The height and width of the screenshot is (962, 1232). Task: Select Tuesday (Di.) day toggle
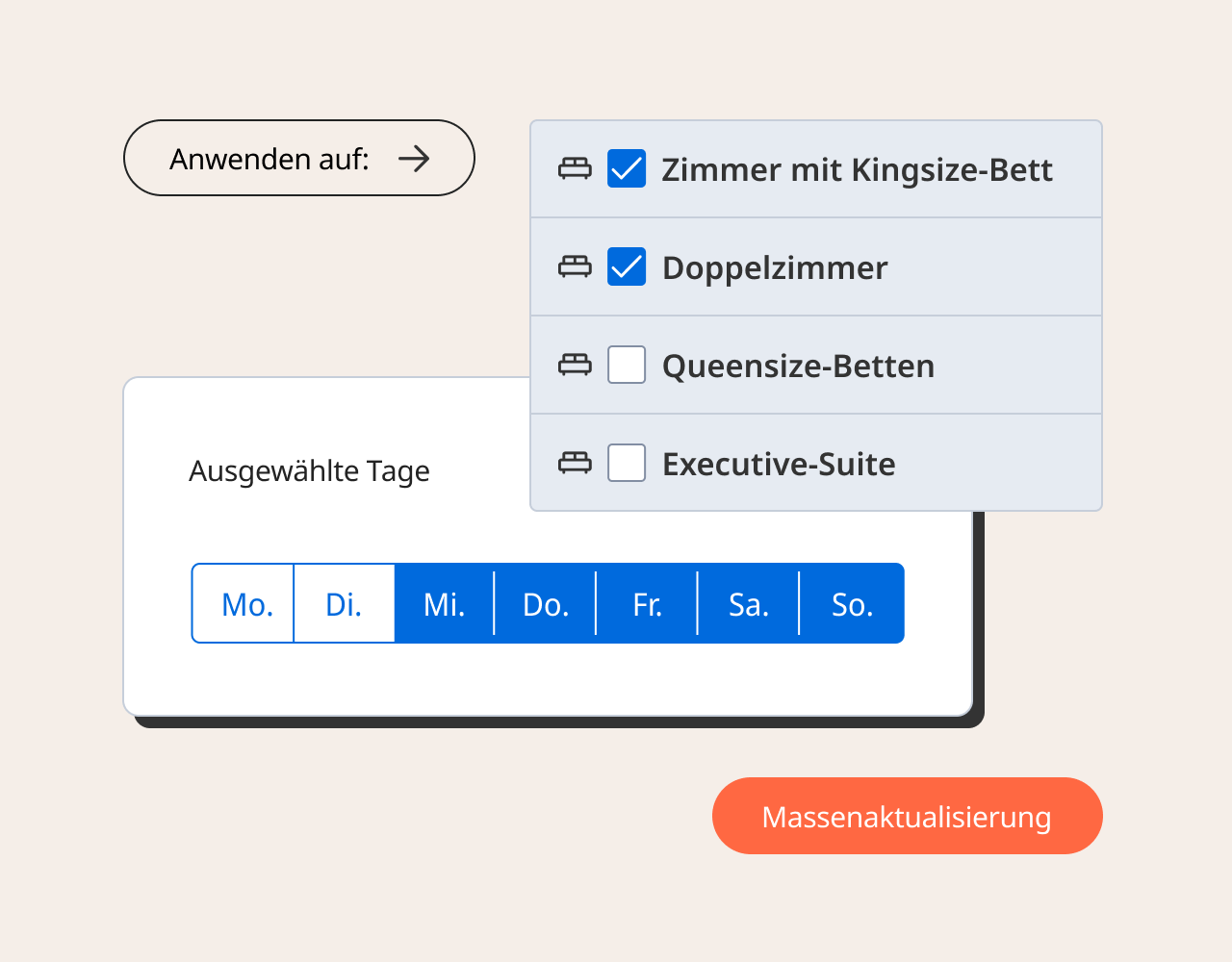344,604
